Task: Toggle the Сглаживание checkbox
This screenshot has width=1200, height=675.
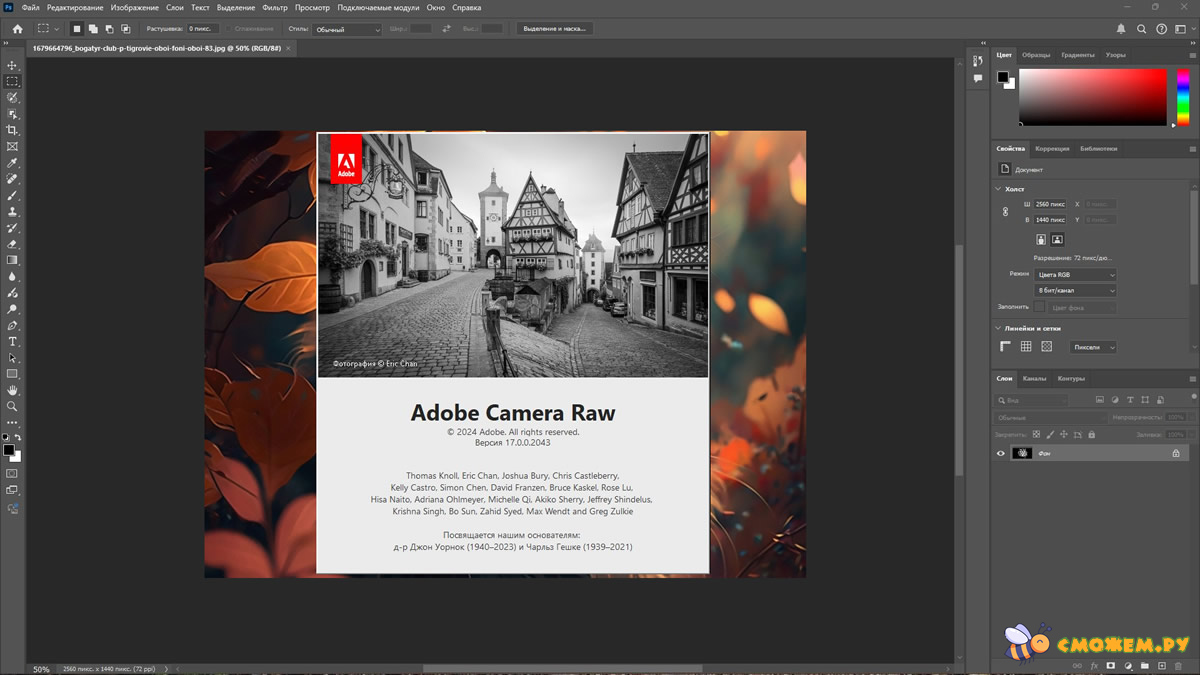Action: 230,29
